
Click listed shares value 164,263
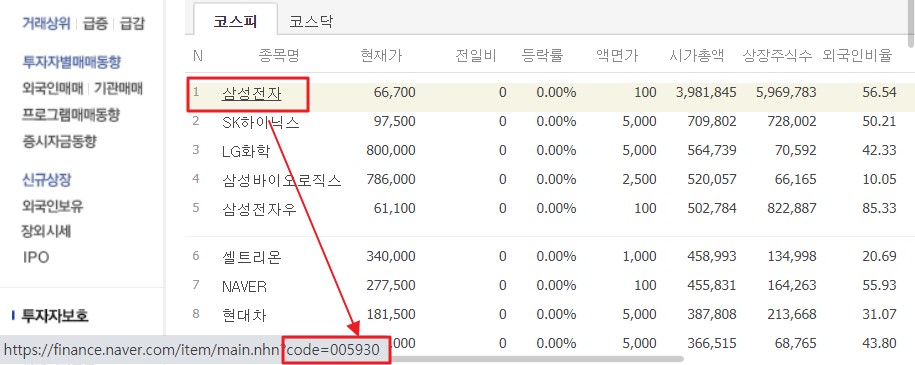click(792, 286)
